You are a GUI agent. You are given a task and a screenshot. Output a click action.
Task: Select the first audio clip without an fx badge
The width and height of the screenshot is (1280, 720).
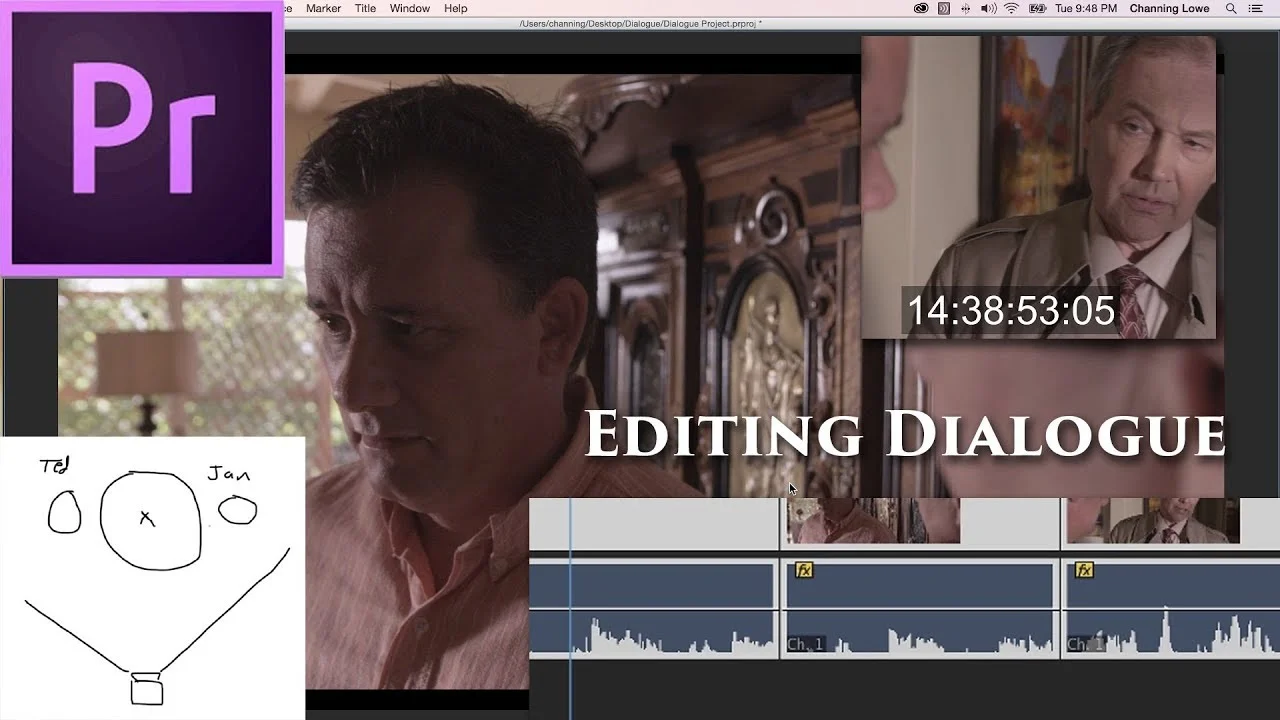click(653, 609)
